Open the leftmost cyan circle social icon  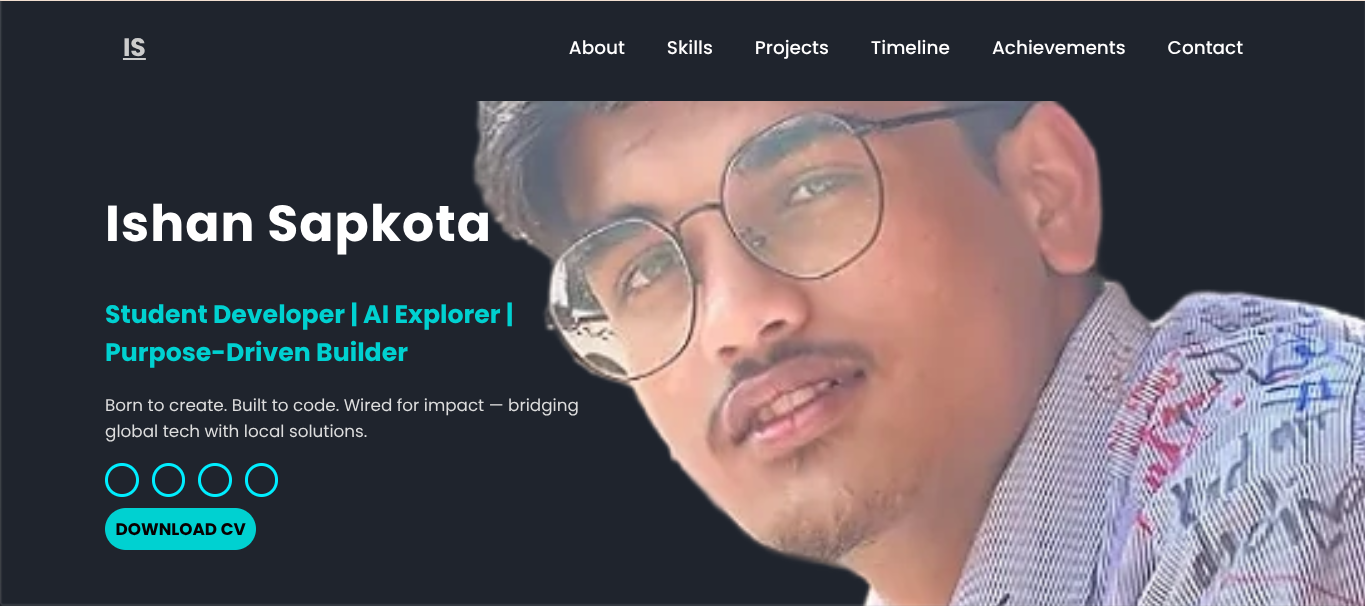122,480
